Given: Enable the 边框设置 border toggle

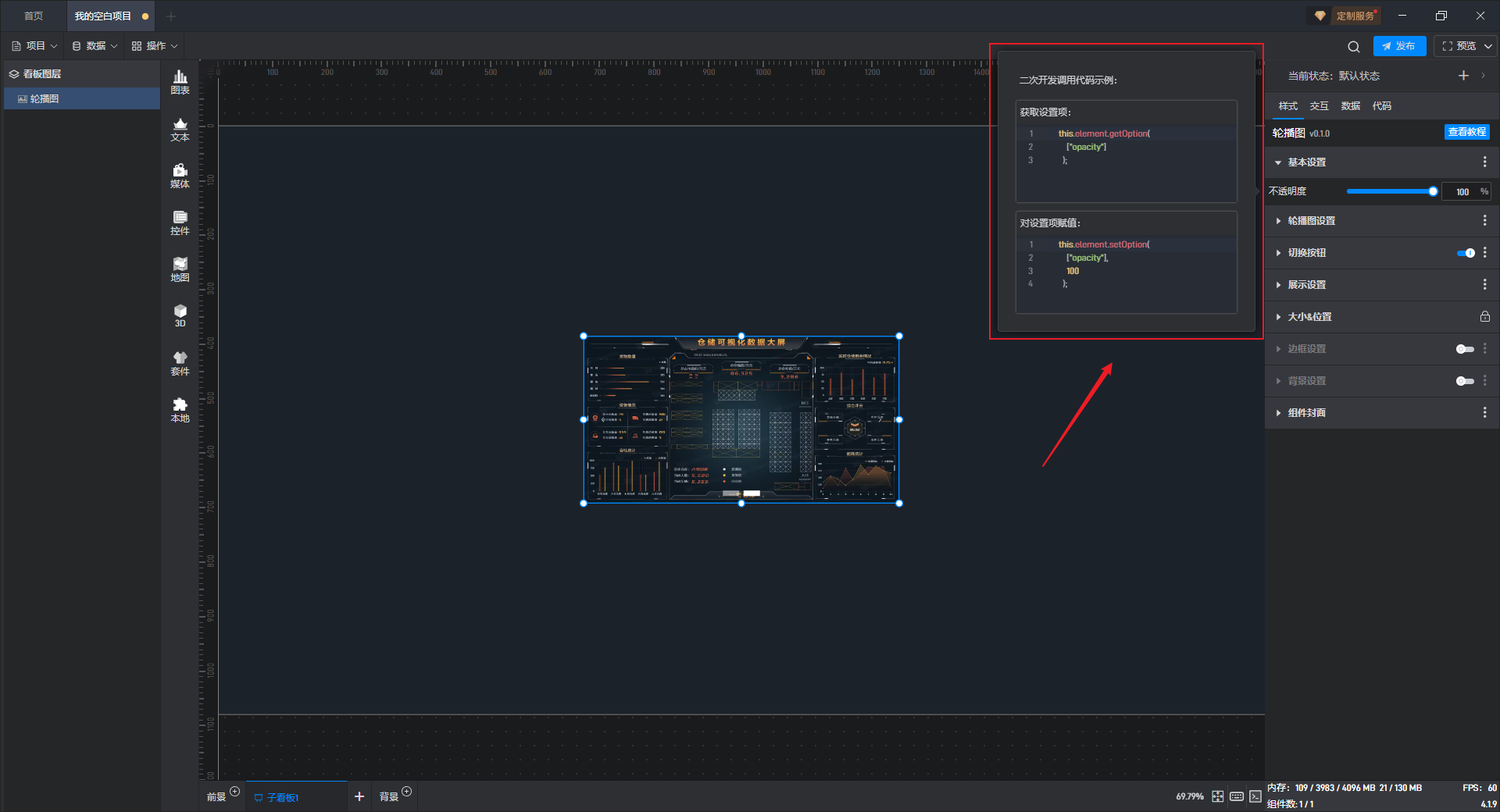Looking at the screenshot, I should [1465, 349].
